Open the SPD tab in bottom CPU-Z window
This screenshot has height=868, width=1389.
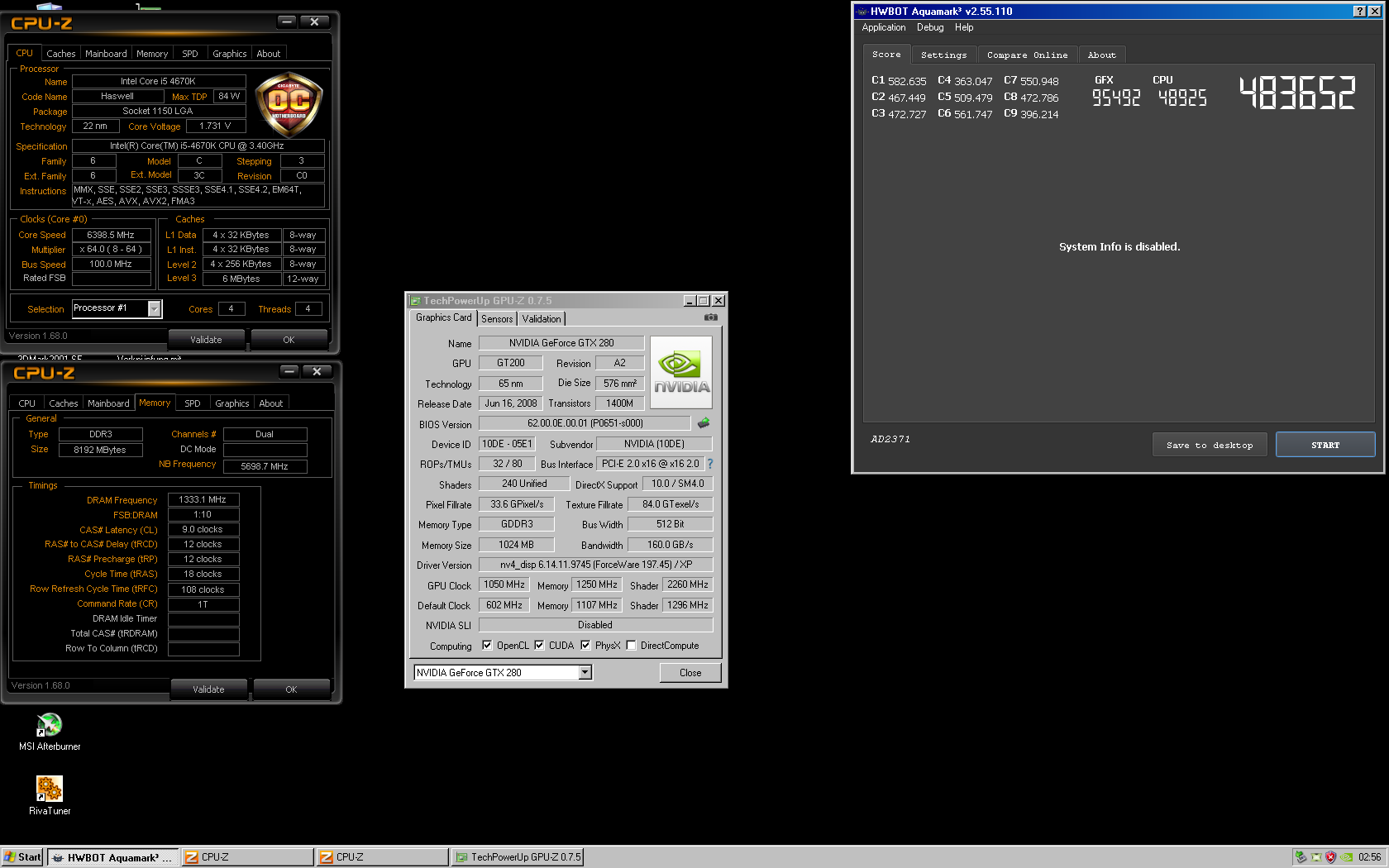193,403
